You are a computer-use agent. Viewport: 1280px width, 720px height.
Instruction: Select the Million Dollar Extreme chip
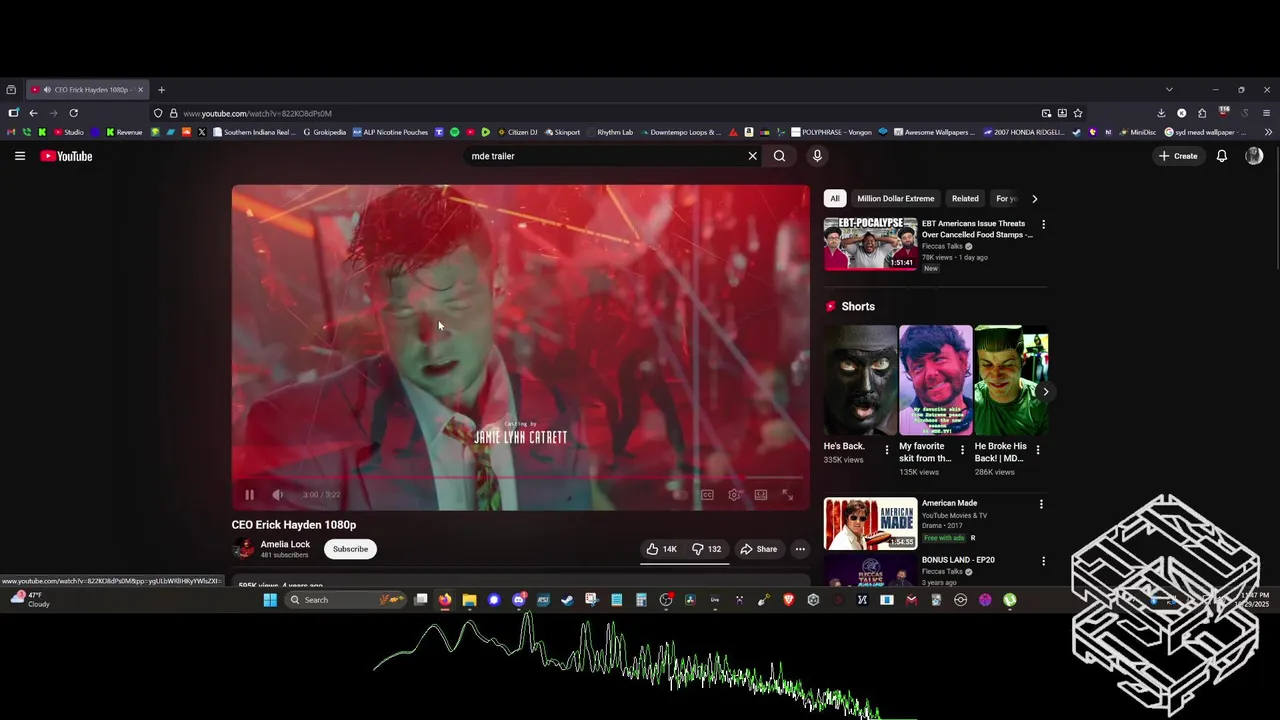click(x=895, y=198)
